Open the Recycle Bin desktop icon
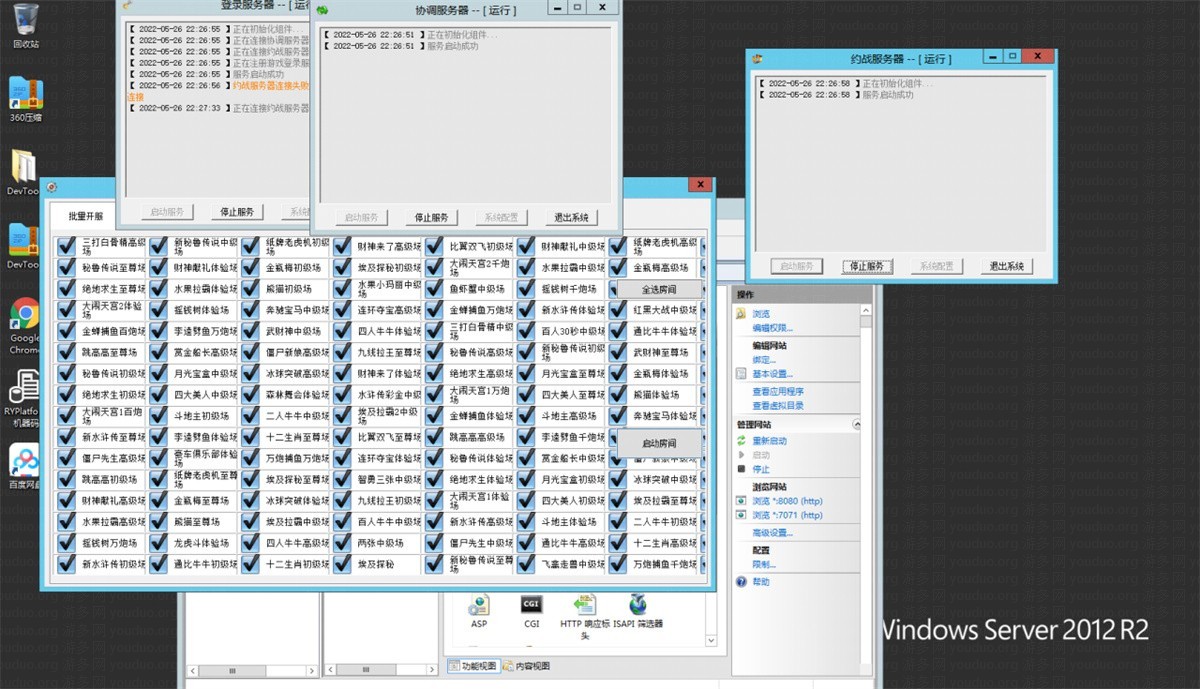 pyautogui.click(x=25, y=20)
